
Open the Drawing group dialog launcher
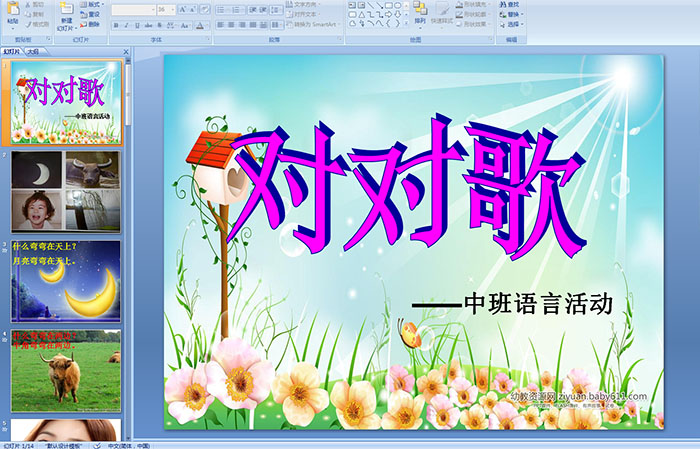click(491, 40)
